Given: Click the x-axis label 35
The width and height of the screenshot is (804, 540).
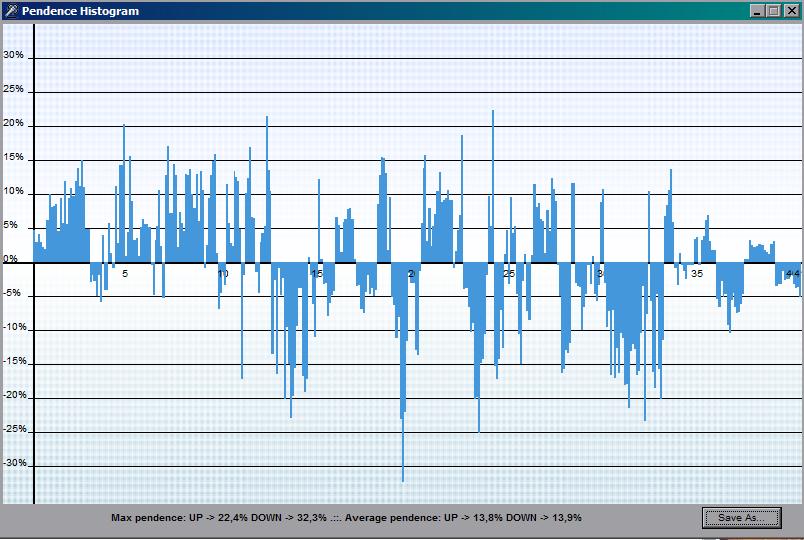Looking at the screenshot, I should 697,273.
